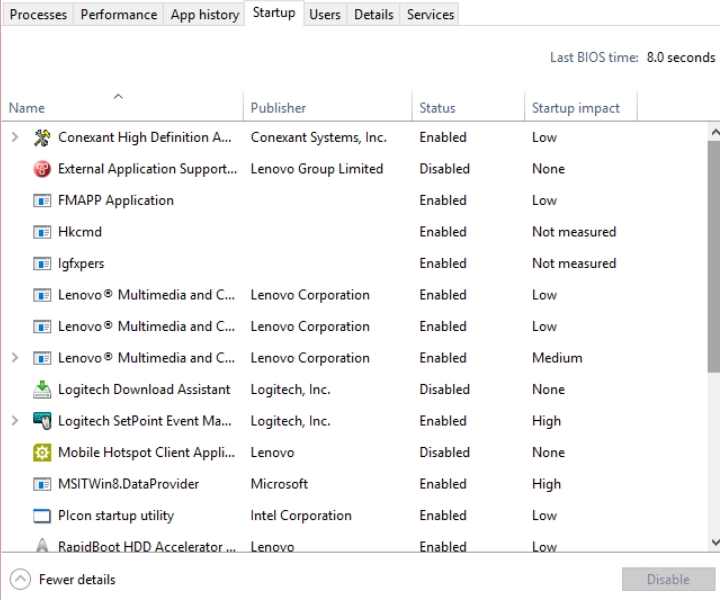
Task: Click the Intel Corporation publisher cell
Action: [x=301, y=516]
